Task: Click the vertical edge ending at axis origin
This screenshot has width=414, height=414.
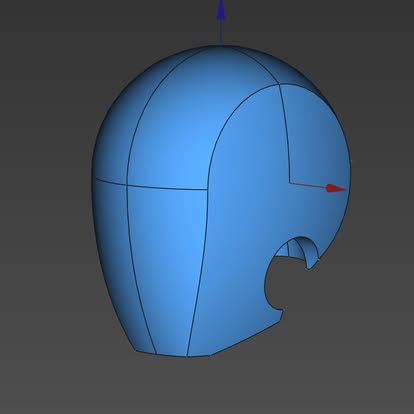Action: click(285, 133)
